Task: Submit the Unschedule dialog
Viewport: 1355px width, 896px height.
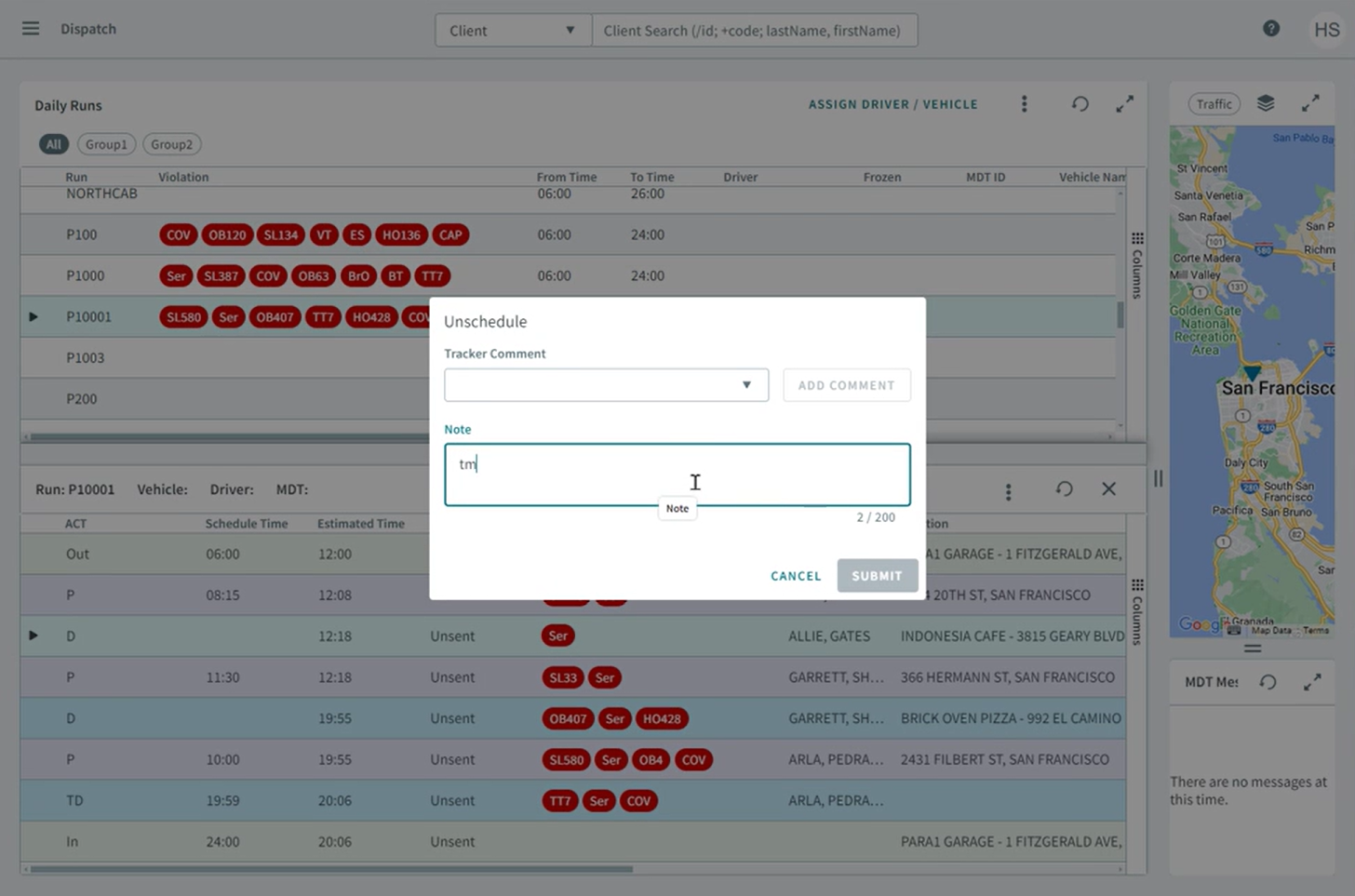Action: (x=877, y=576)
